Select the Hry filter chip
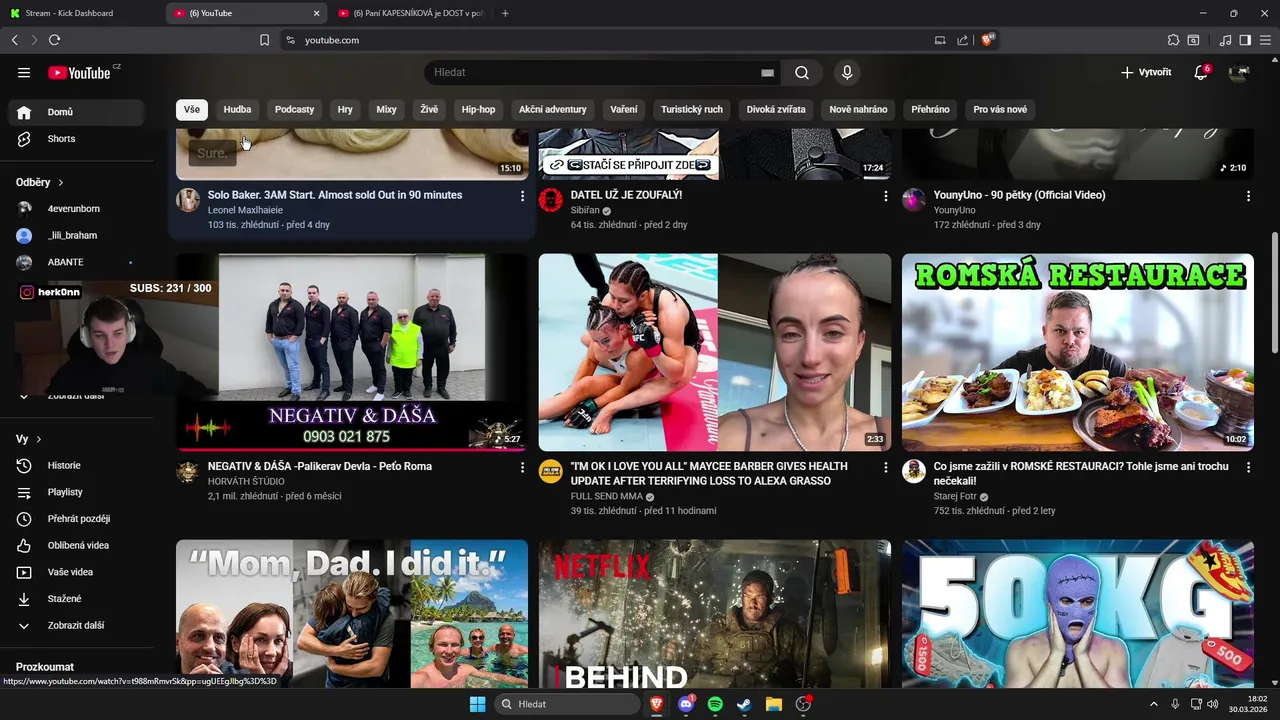 click(x=345, y=110)
